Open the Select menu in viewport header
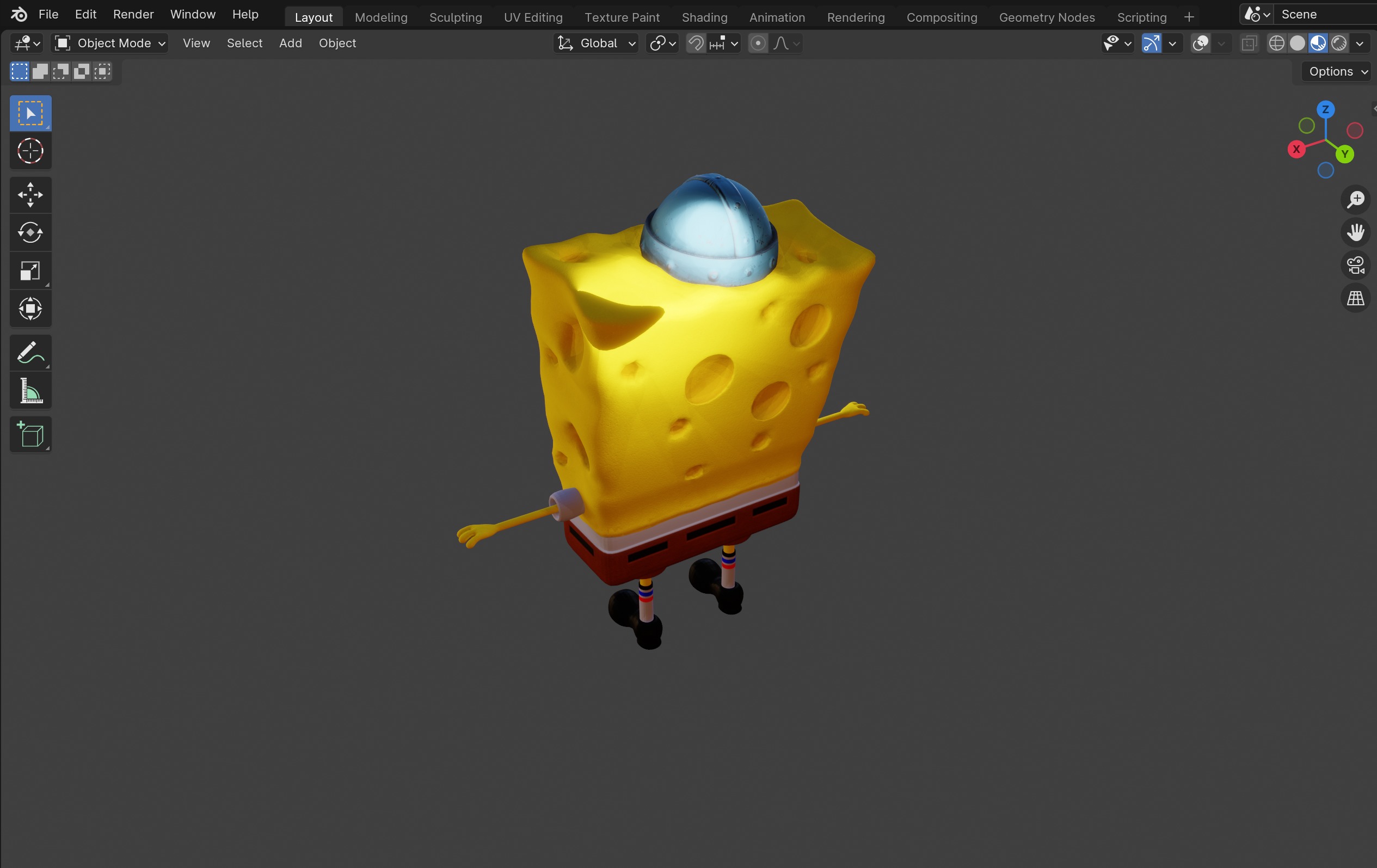This screenshot has height=868, width=1377. coord(245,44)
